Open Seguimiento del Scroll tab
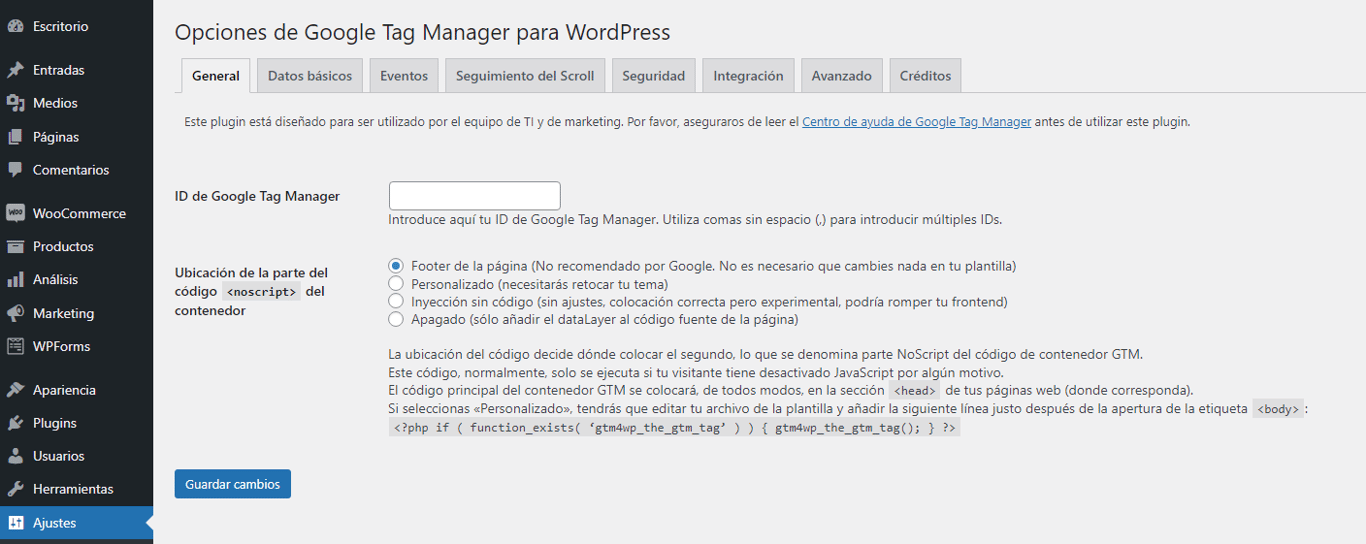Image resolution: width=1366 pixels, height=544 pixels. pyautogui.click(x=525, y=76)
